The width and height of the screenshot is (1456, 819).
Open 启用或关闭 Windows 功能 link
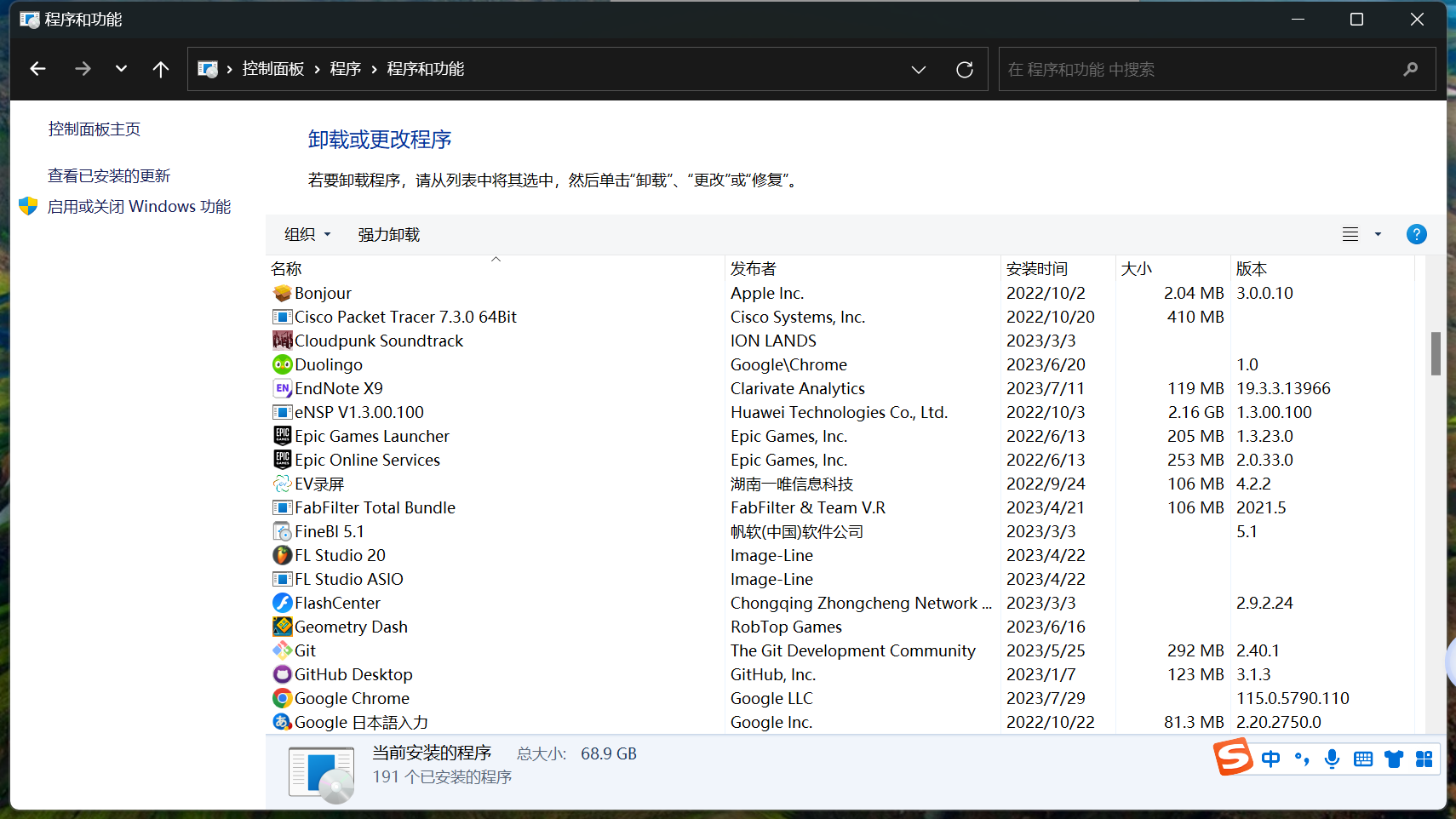pyautogui.click(x=140, y=206)
